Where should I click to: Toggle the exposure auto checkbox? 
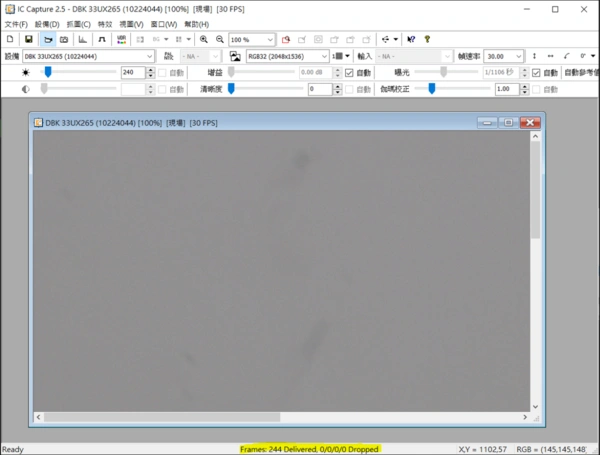coord(536,73)
